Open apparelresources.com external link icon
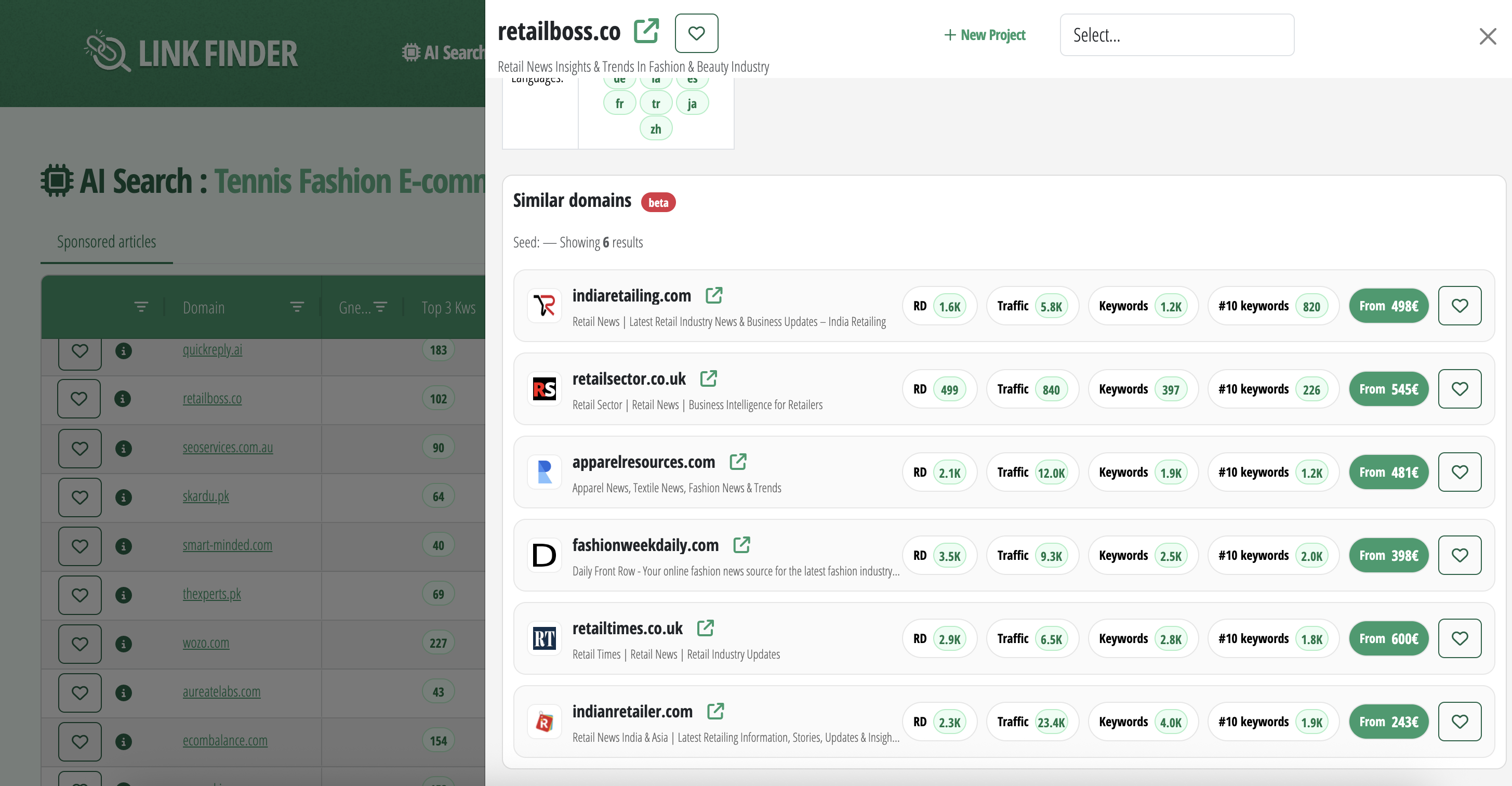 pos(738,462)
